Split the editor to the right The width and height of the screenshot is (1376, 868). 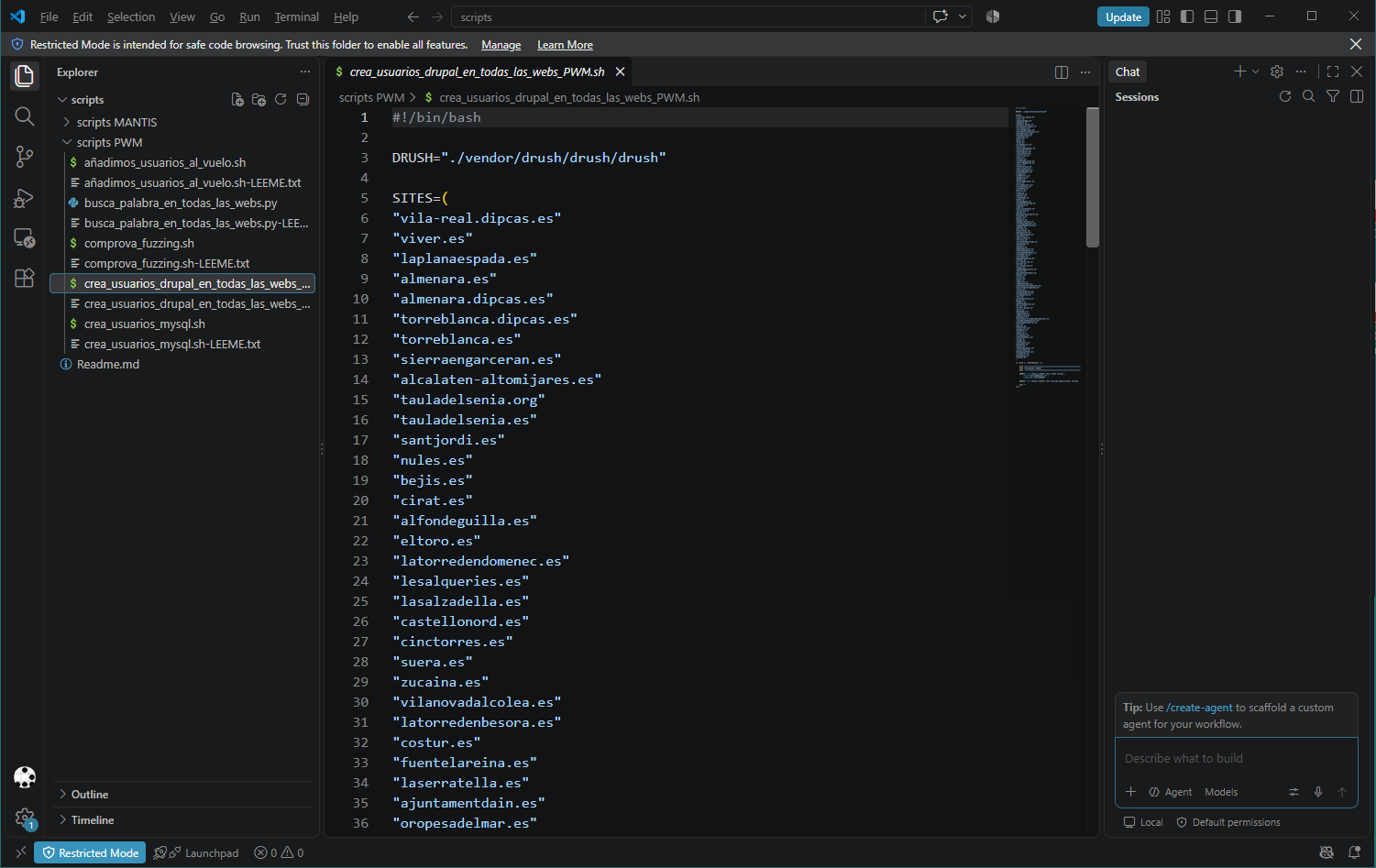[x=1062, y=72]
